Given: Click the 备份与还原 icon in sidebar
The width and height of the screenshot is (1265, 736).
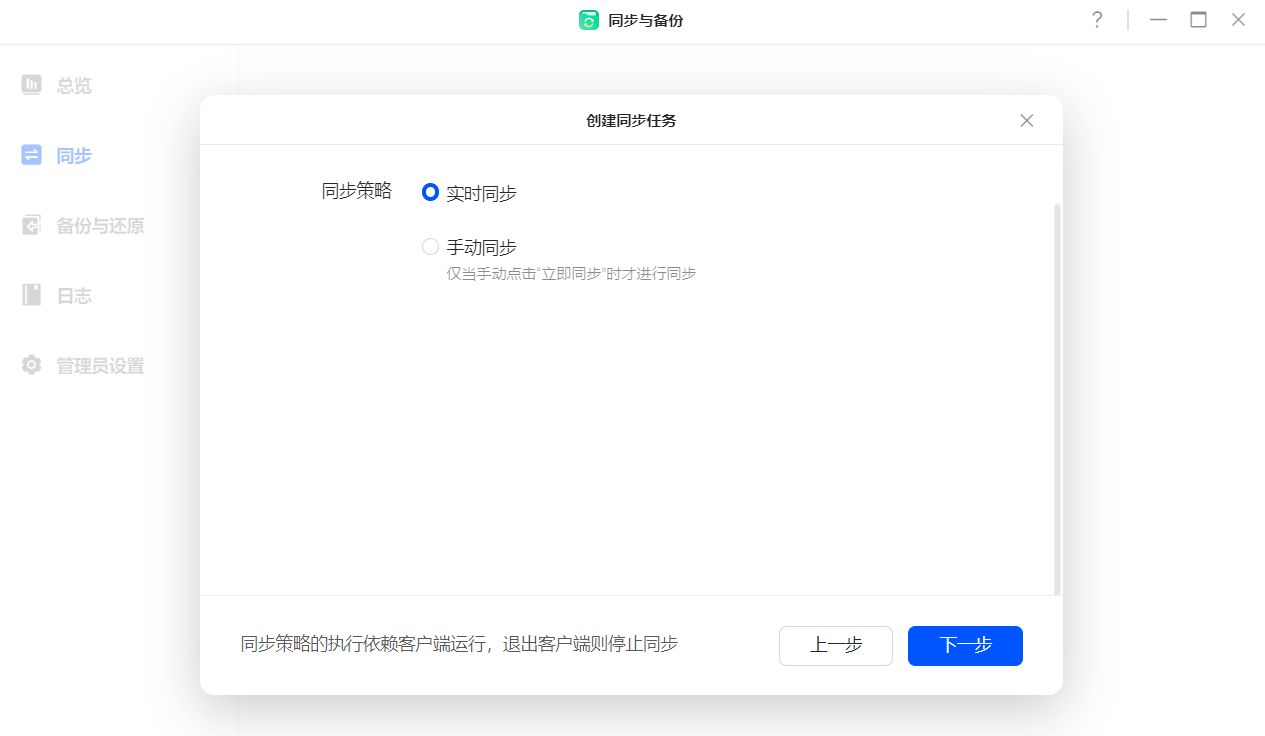Looking at the screenshot, I should (31, 224).
